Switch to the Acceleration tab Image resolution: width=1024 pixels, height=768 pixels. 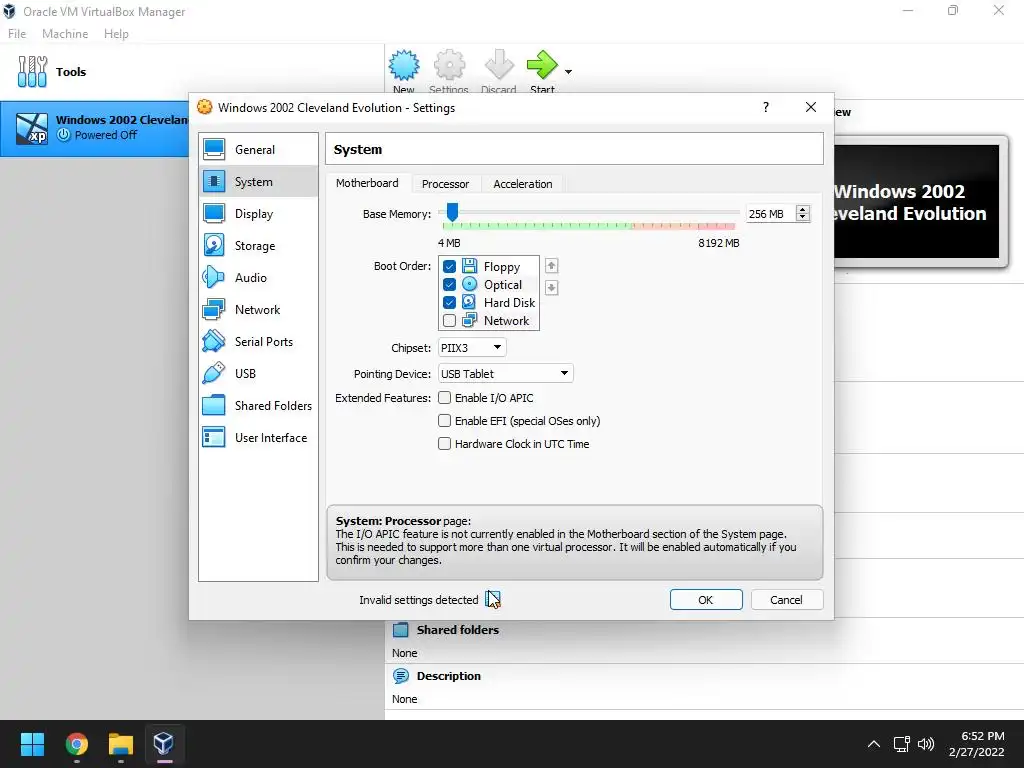coord(522,184)
